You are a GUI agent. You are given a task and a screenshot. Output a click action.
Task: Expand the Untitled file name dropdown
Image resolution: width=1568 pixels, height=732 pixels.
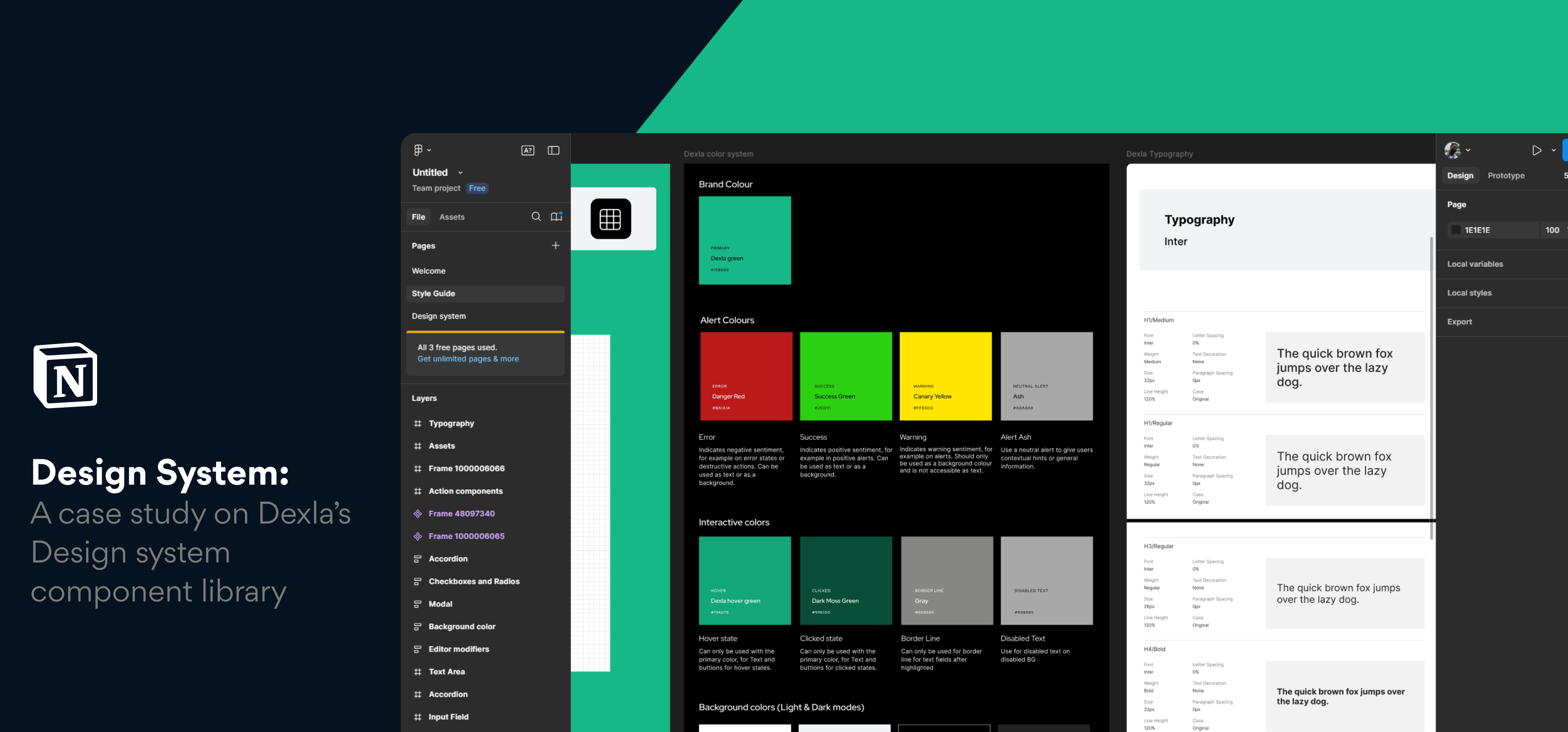(460, 173)
